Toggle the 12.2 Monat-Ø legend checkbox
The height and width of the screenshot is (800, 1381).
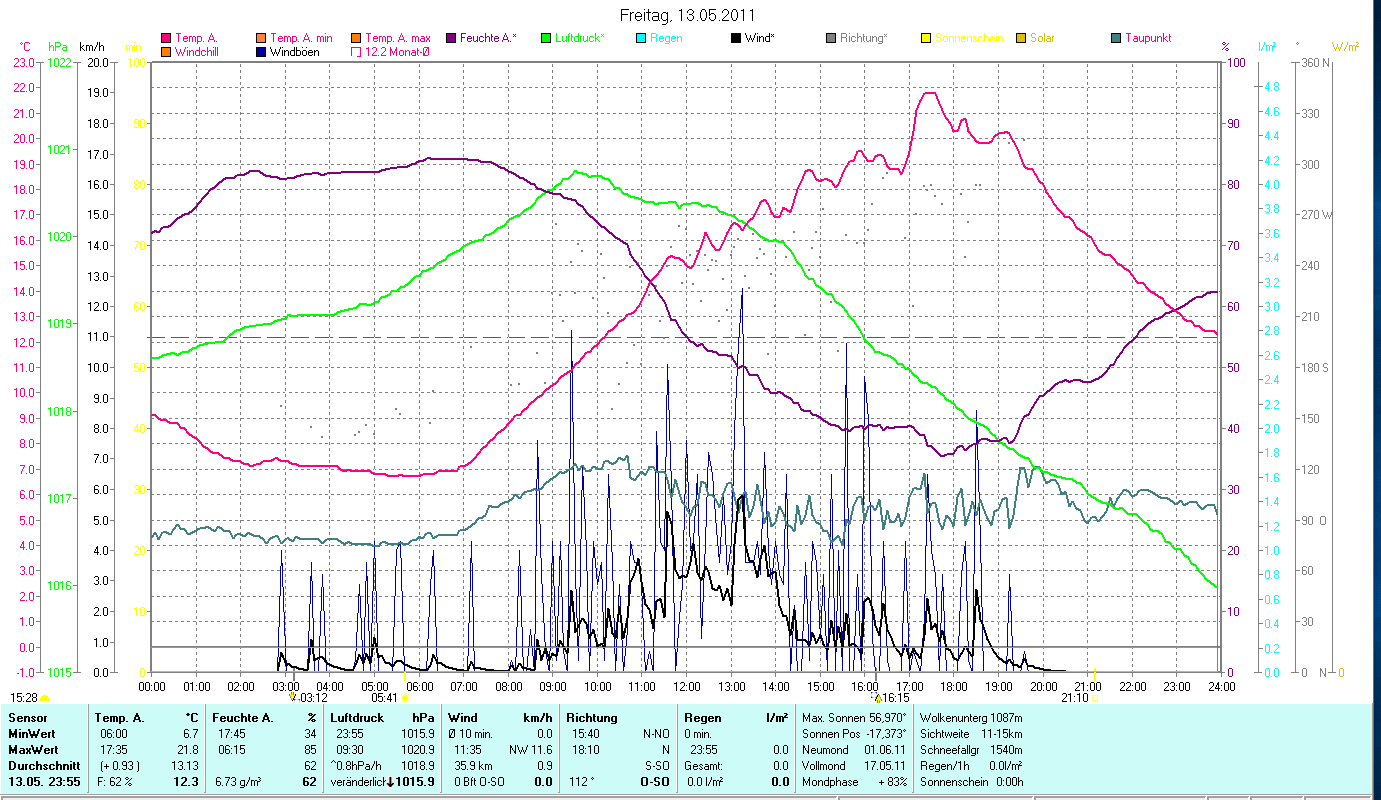pyautogui.click(x=356, y=52)
